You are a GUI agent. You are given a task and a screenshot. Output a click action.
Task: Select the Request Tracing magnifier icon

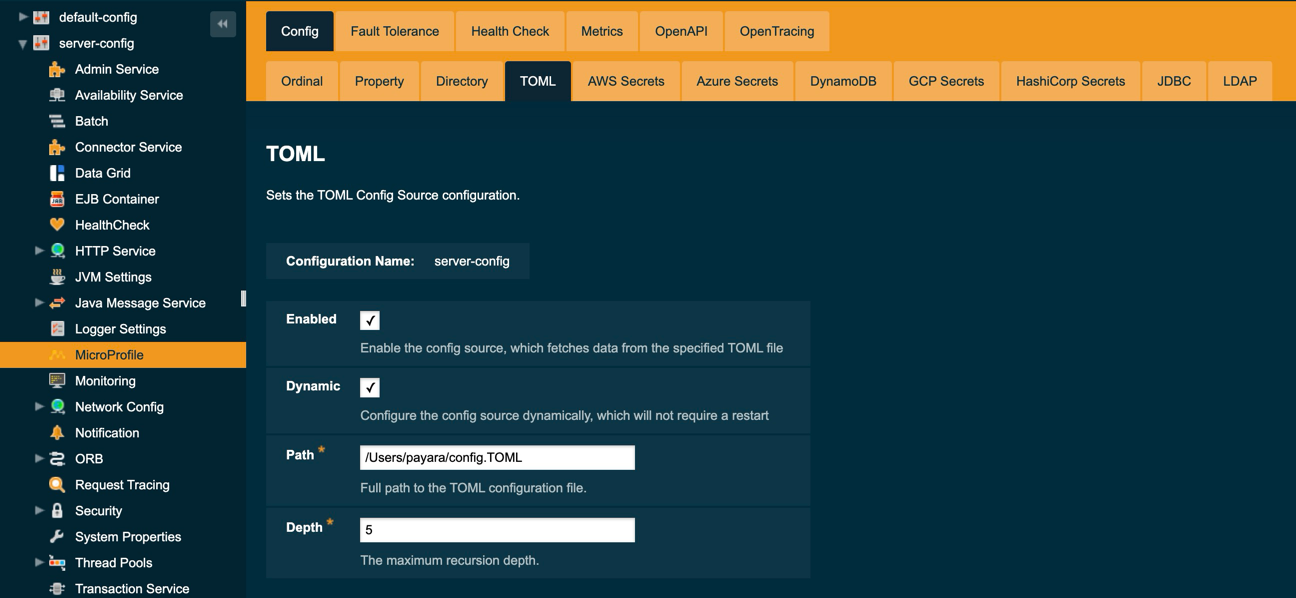pos(58,484)
